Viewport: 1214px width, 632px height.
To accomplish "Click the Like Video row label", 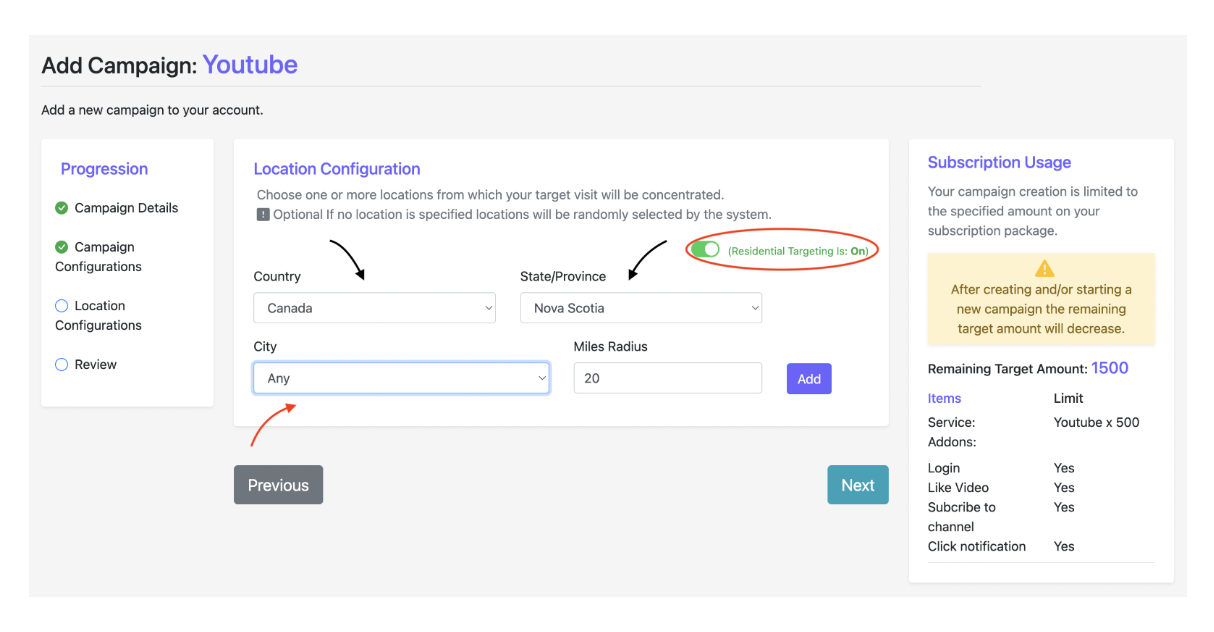I will tap(958, 487).
